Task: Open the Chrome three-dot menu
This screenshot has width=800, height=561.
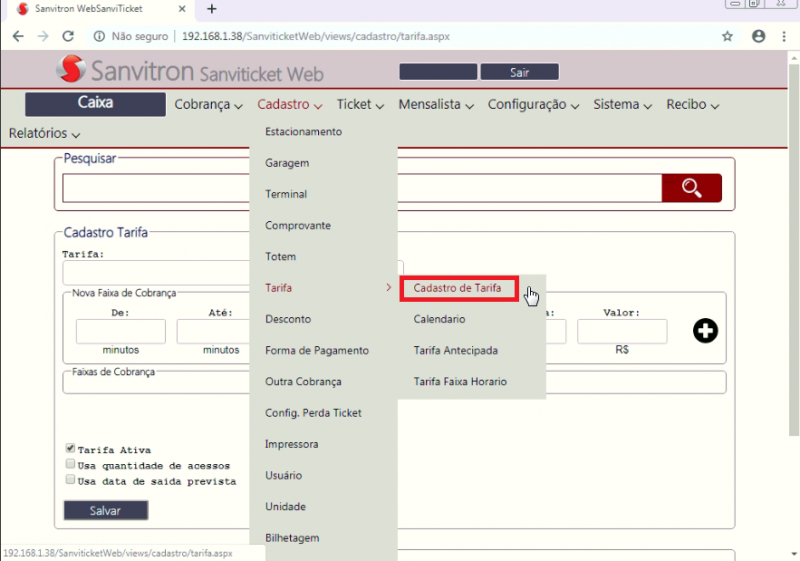Action: coord(784,36)
